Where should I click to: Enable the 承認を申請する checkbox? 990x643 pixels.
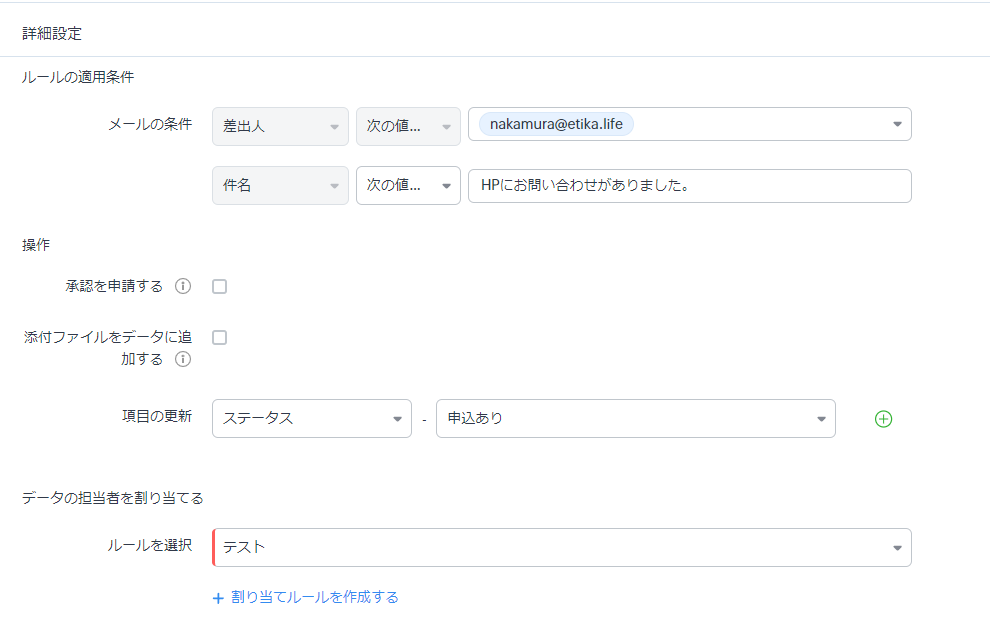pyautogui.click(x=220, y=287)
